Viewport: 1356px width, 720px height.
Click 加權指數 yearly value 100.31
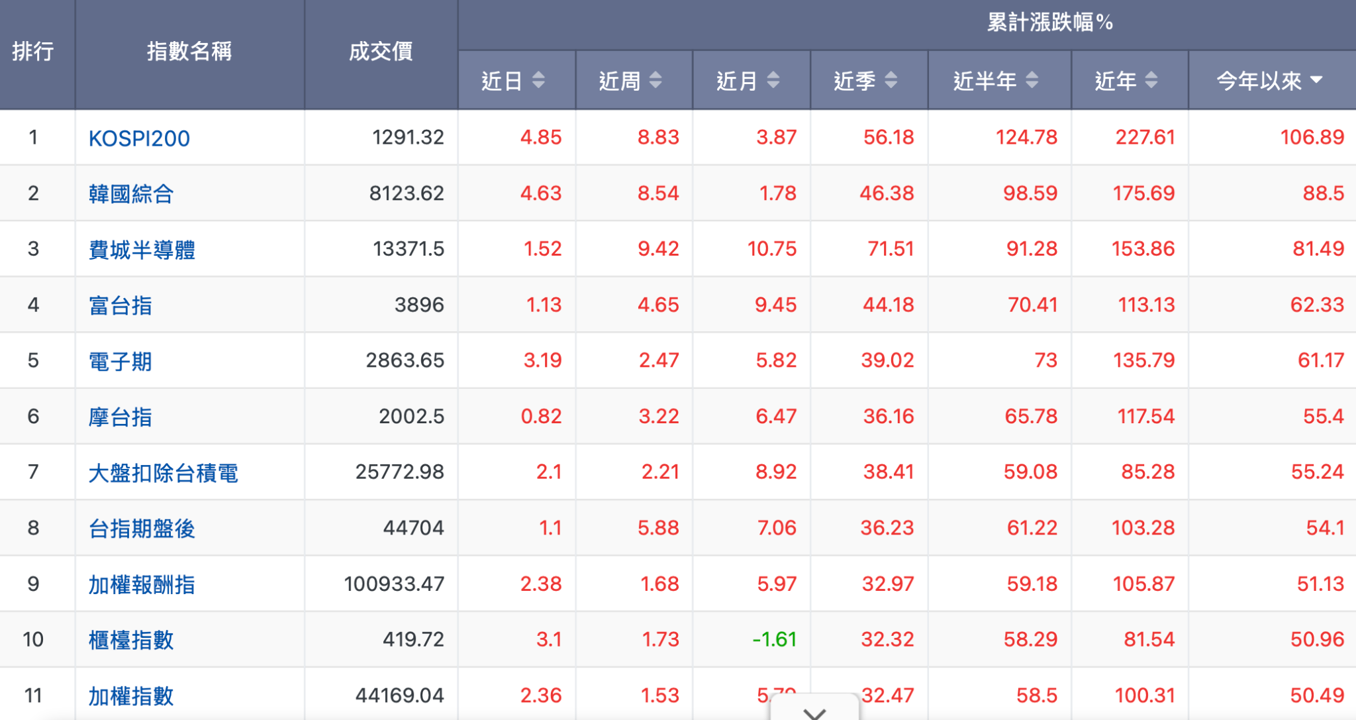[1145, 696]
